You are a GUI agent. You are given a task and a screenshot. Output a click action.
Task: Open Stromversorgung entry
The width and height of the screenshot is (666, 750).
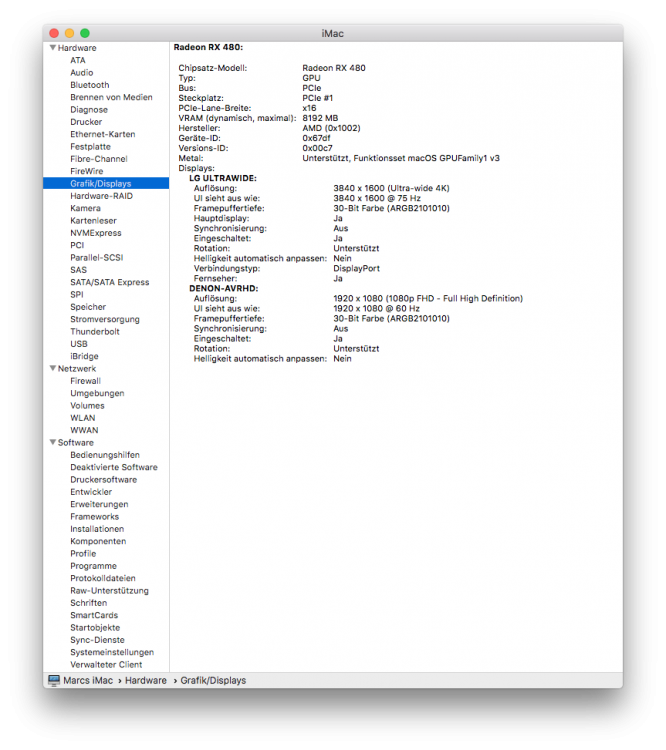105,319
